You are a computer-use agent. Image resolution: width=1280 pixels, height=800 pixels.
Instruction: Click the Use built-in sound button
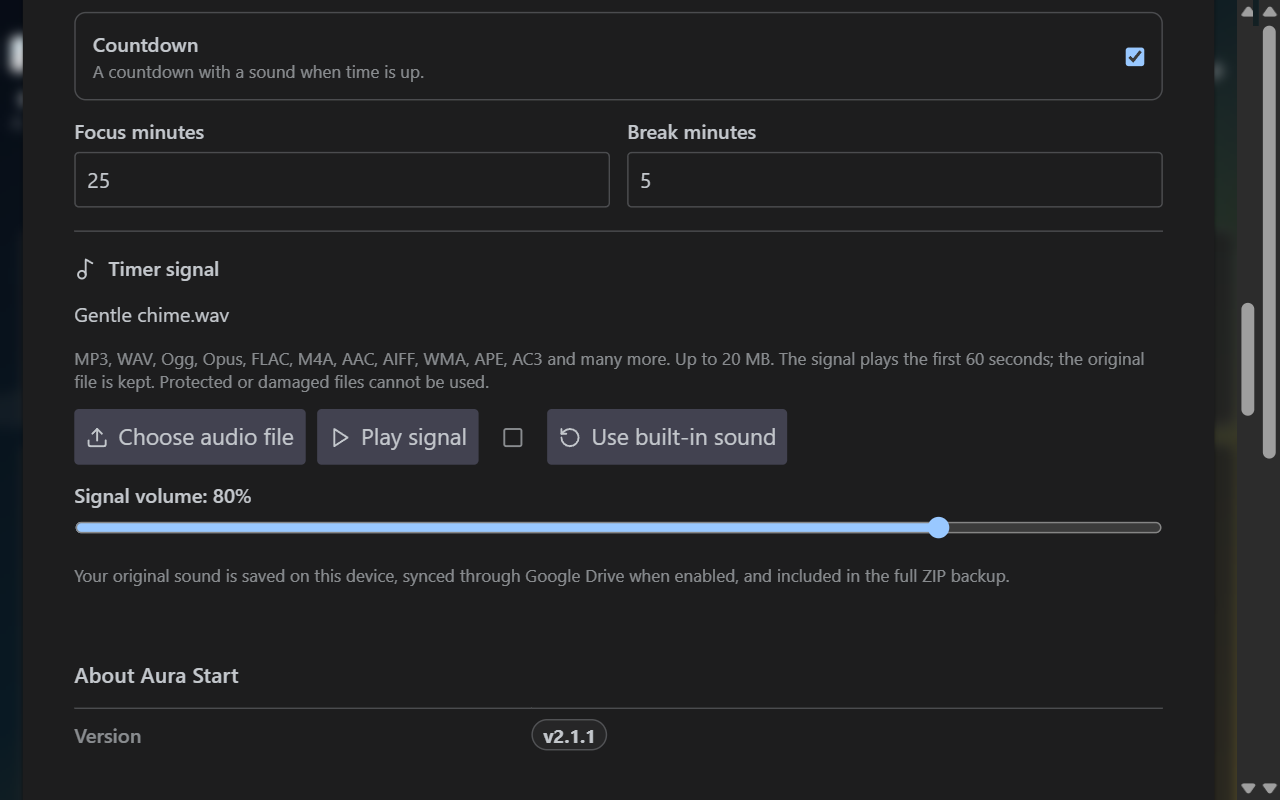pos(667,437)
